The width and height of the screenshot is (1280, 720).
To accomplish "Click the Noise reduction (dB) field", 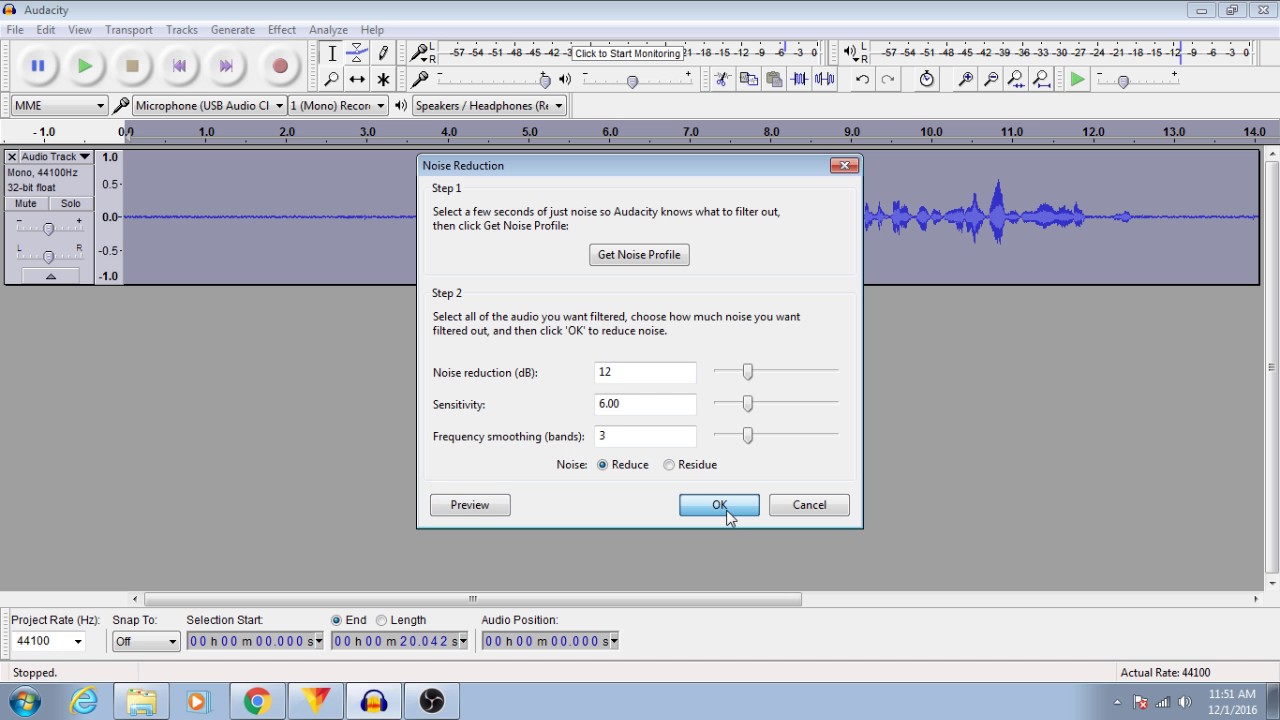I will coord(645,372).
